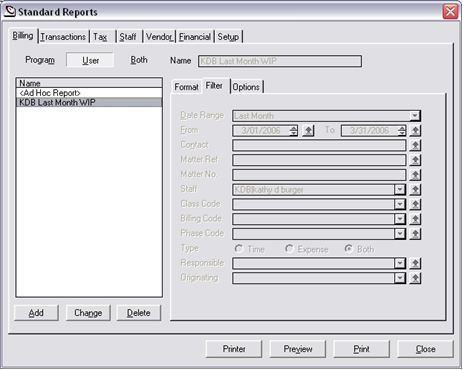Click the Delete button
463x370 pixels.
(139, 313)
